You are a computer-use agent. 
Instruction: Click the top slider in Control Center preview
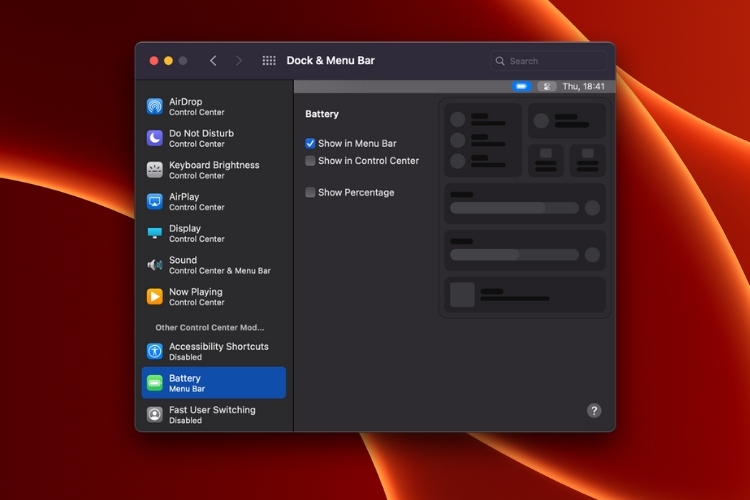(514, 208)
